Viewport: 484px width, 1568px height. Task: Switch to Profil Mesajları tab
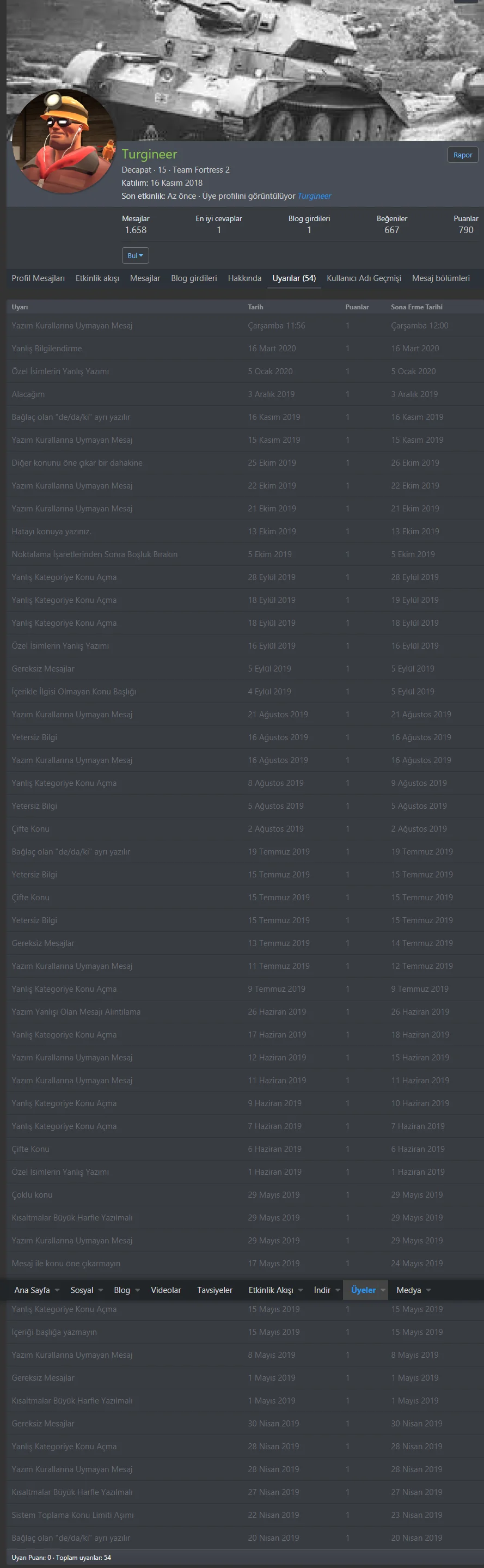click(38, 278)
